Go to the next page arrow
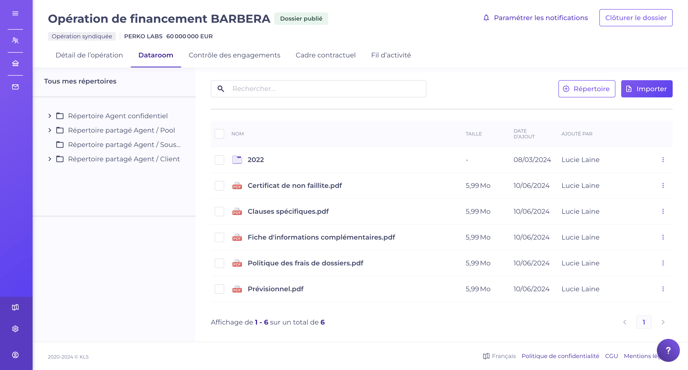This screenshot has height=370, width=688. tap(663, 322)
